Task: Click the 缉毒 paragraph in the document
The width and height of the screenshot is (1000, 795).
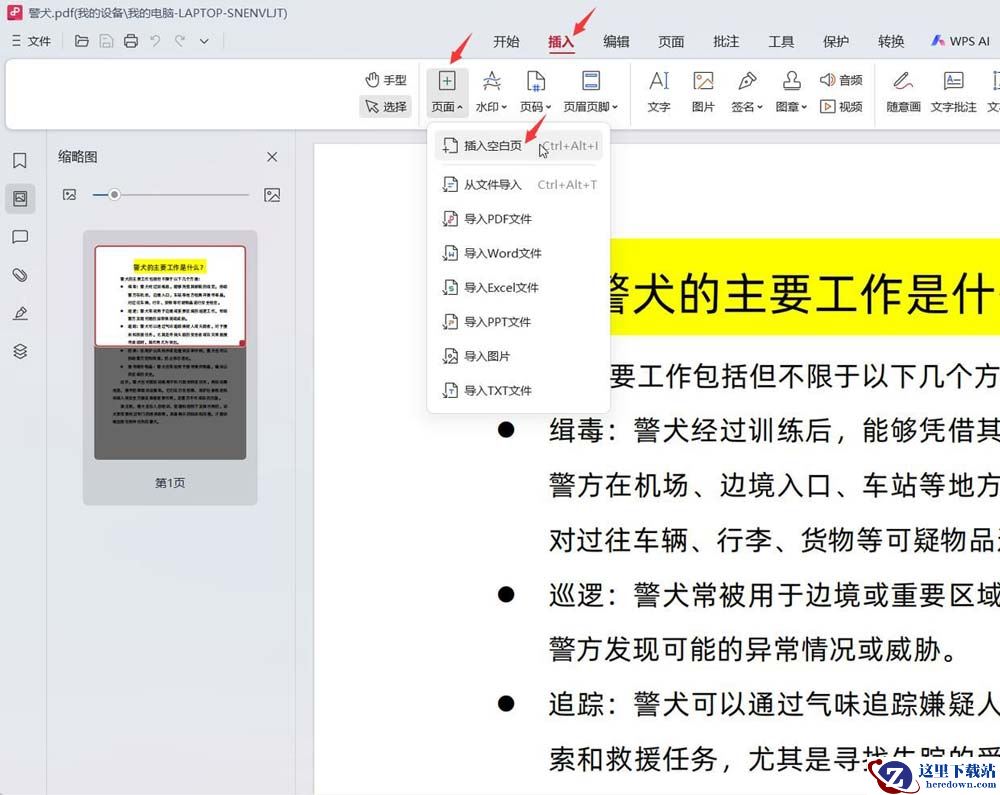Action: click(x=774, y=485)
